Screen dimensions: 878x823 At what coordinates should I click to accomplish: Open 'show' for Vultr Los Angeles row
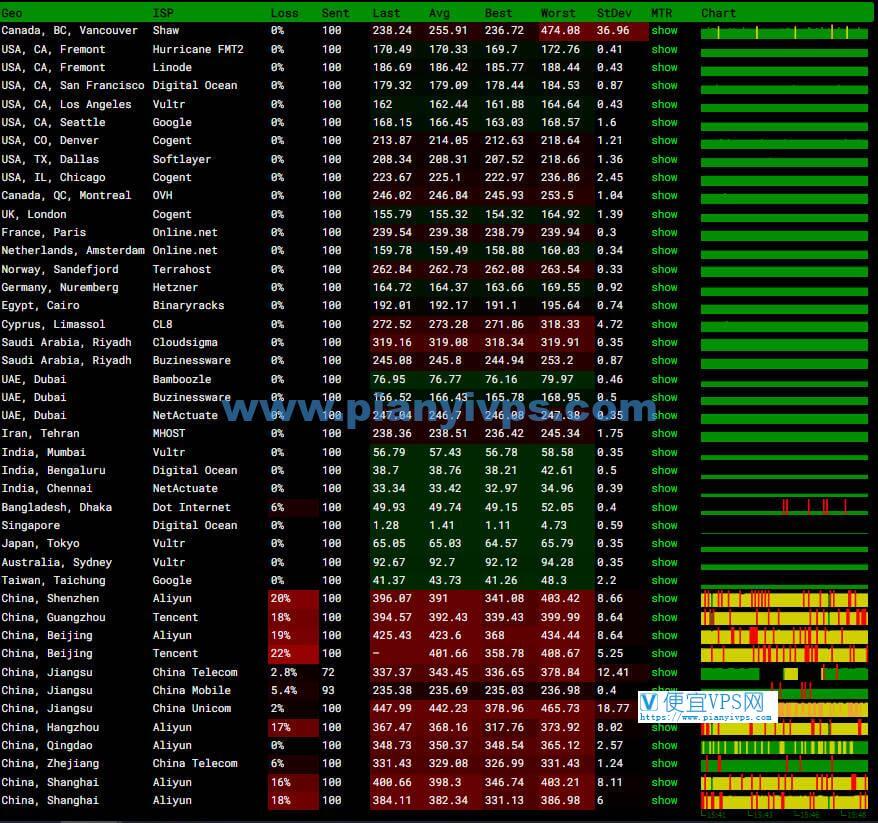(664, 104)
